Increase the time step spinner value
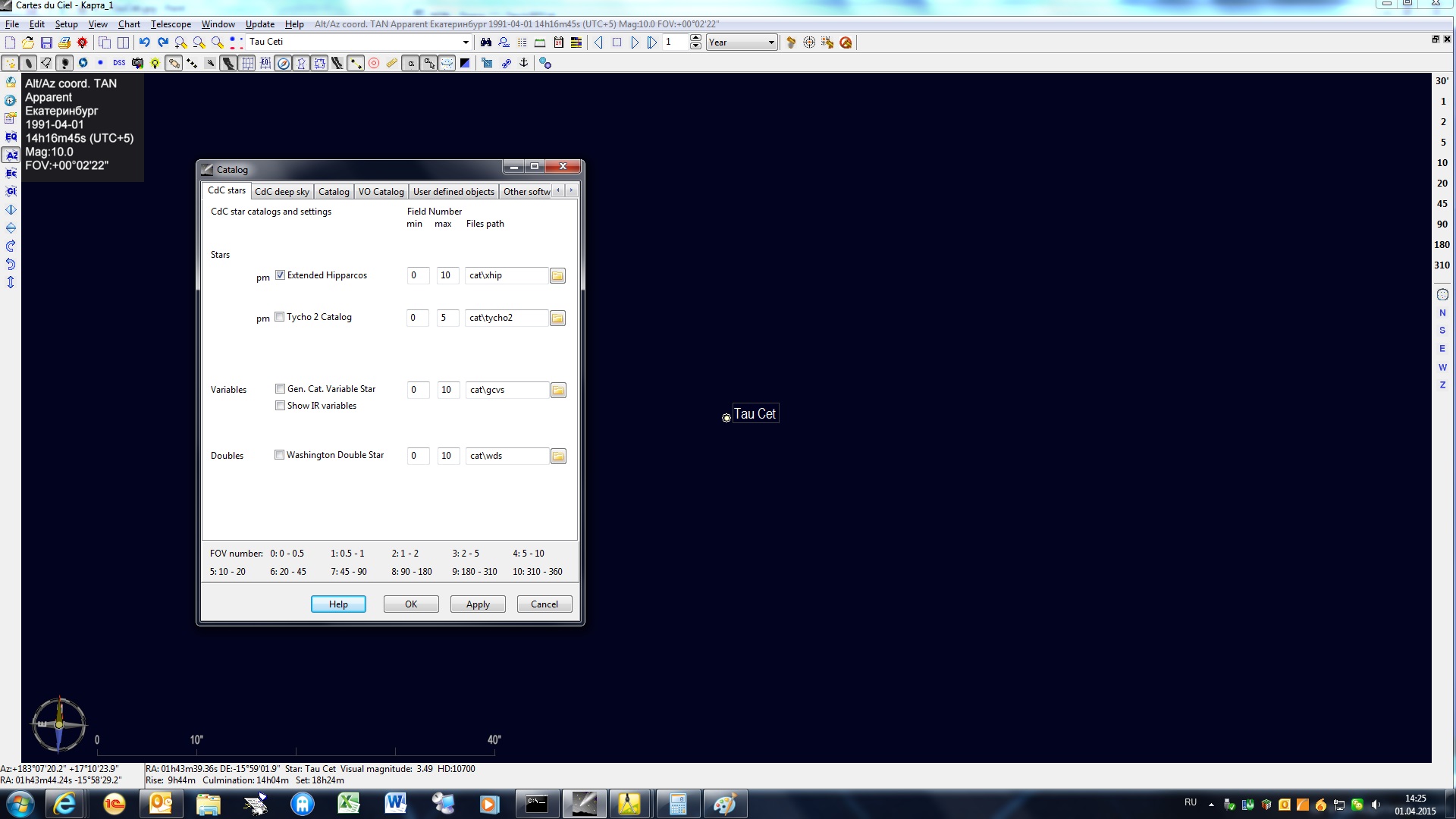 pyautogui.click(x=695, y=39)
